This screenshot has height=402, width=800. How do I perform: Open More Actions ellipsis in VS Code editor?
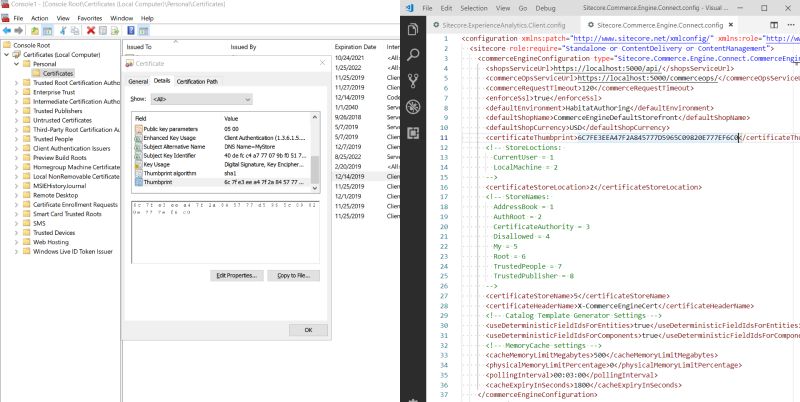tap(792, 25)
